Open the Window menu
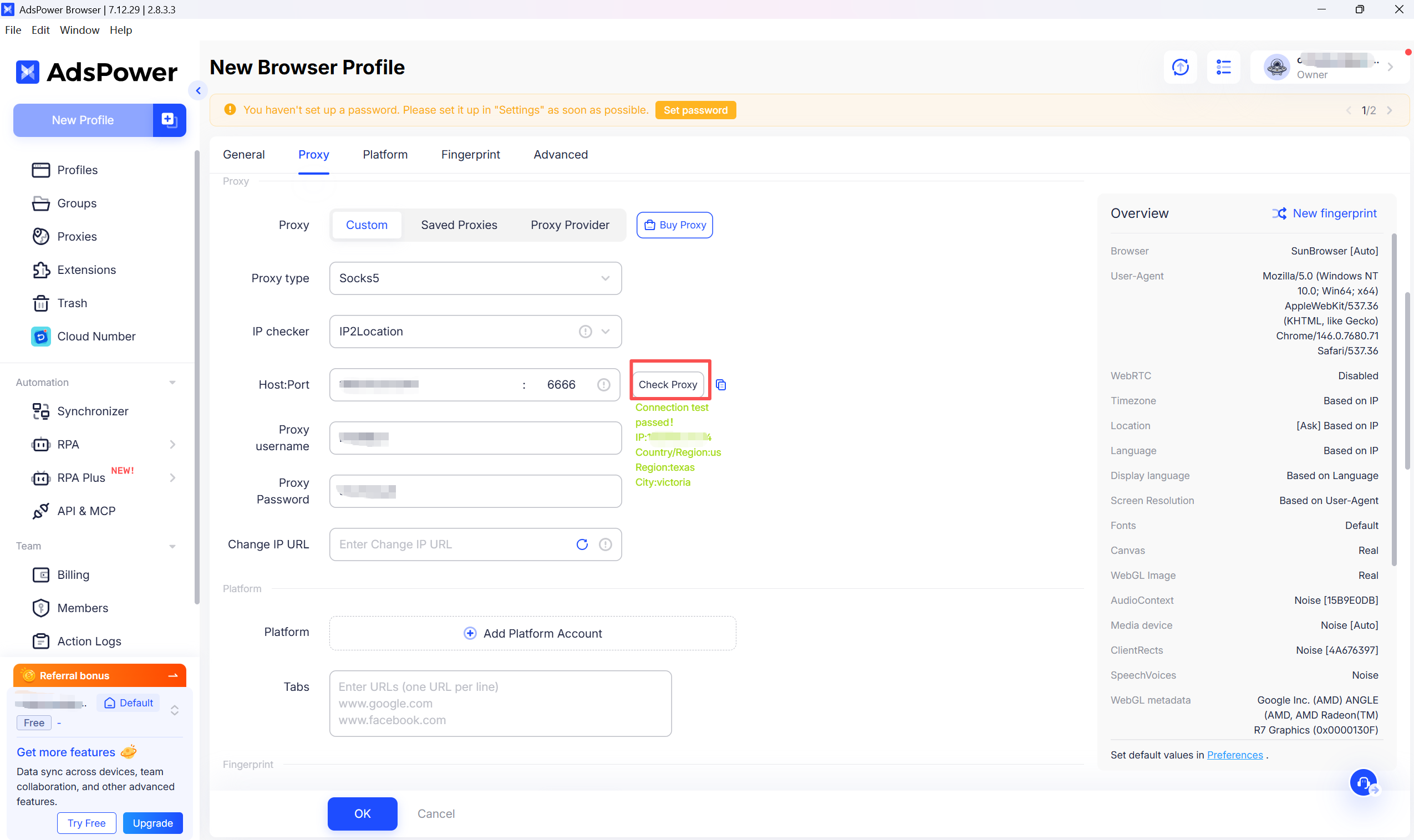 tap(79, 30)
